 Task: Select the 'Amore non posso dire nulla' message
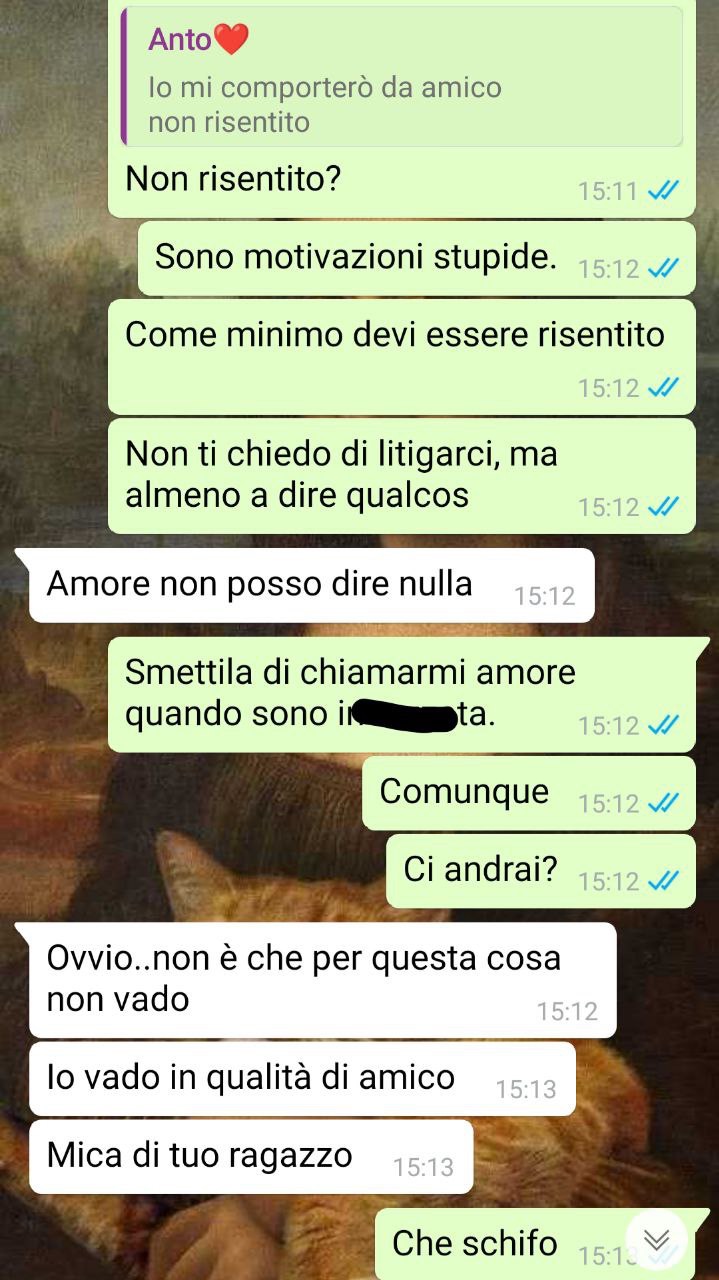click(x=312, y=585)
